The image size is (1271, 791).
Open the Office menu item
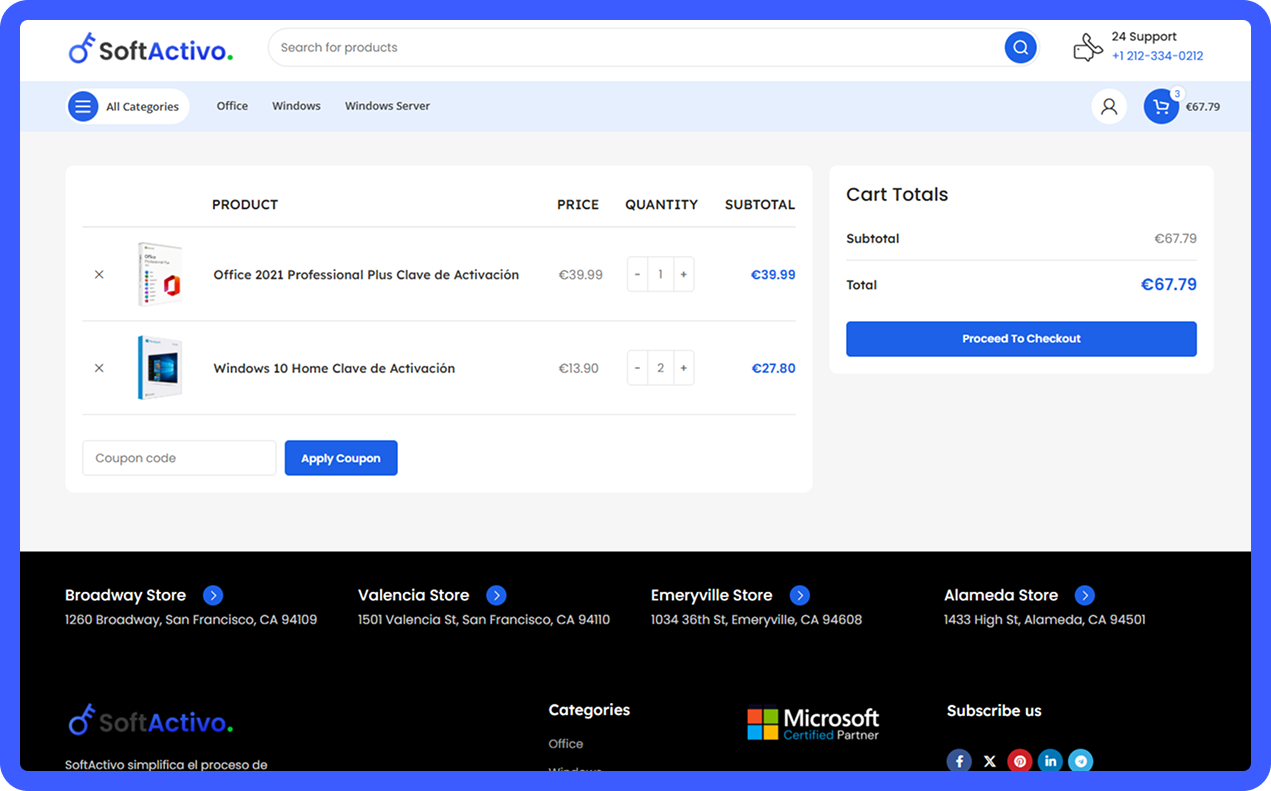(232, 106)
